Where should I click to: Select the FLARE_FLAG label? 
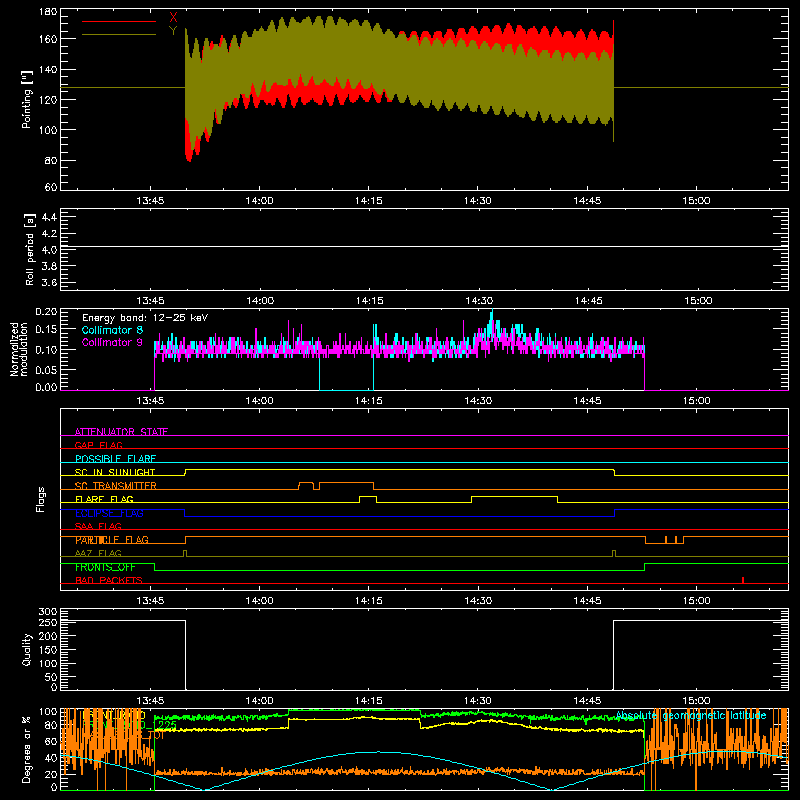tap(104, 499)
